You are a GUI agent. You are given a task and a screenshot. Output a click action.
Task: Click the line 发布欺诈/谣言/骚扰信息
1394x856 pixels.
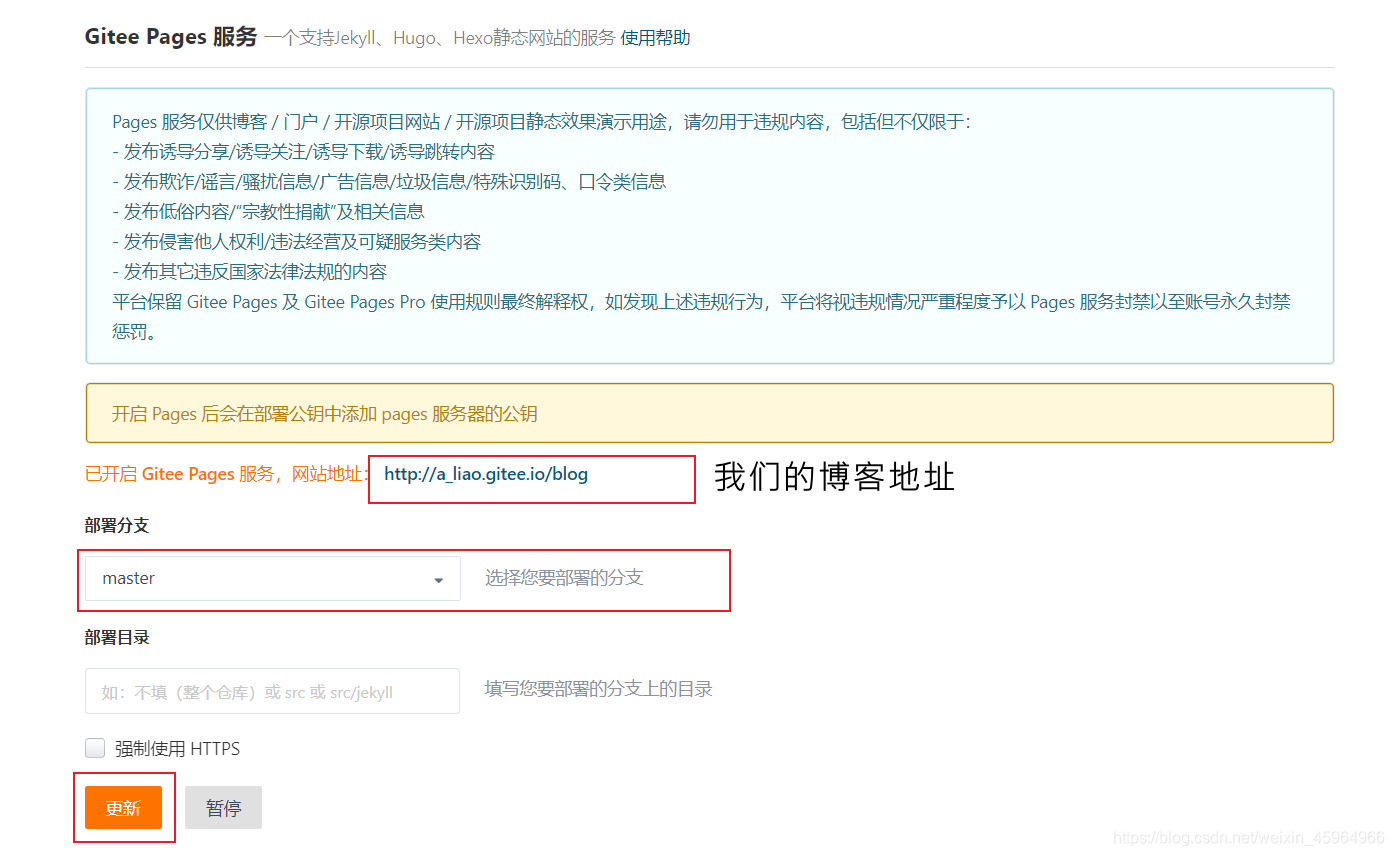click(x=389, y=182)
